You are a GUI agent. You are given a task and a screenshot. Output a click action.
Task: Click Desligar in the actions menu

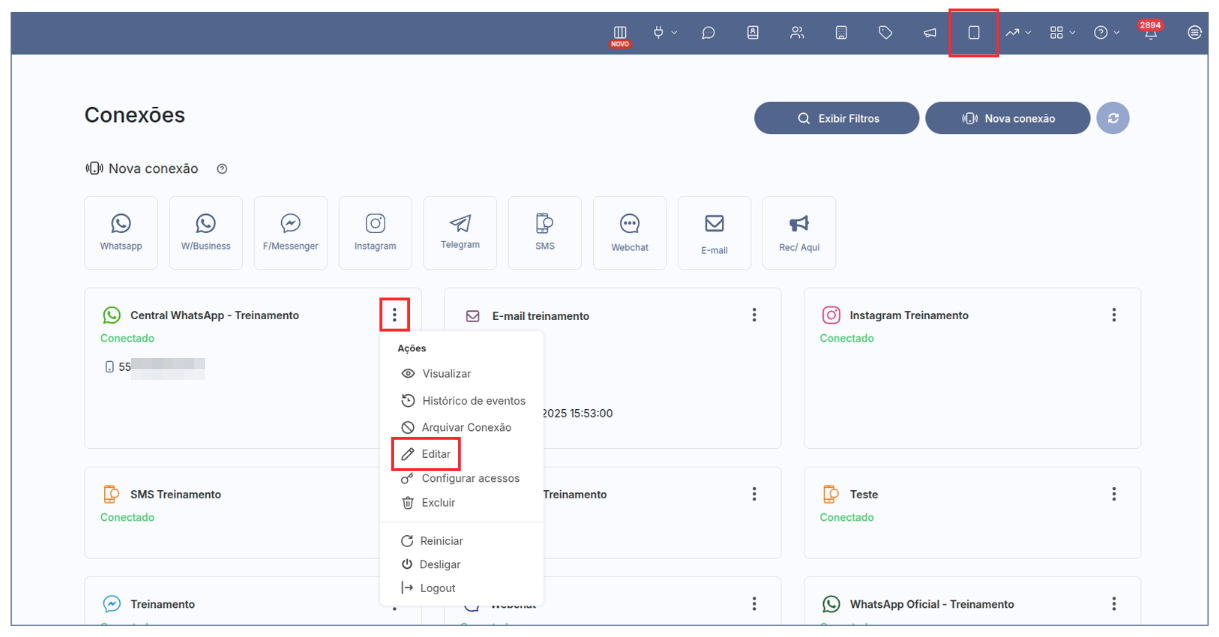[439, 564]
